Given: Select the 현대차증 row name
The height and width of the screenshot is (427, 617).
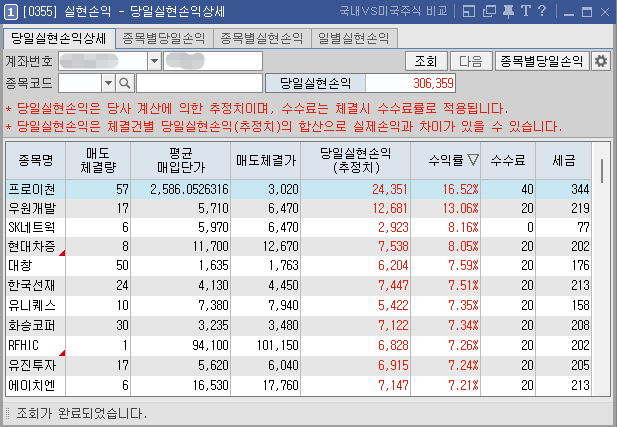Looking at the screenshot, I should (x=32, y=246).
